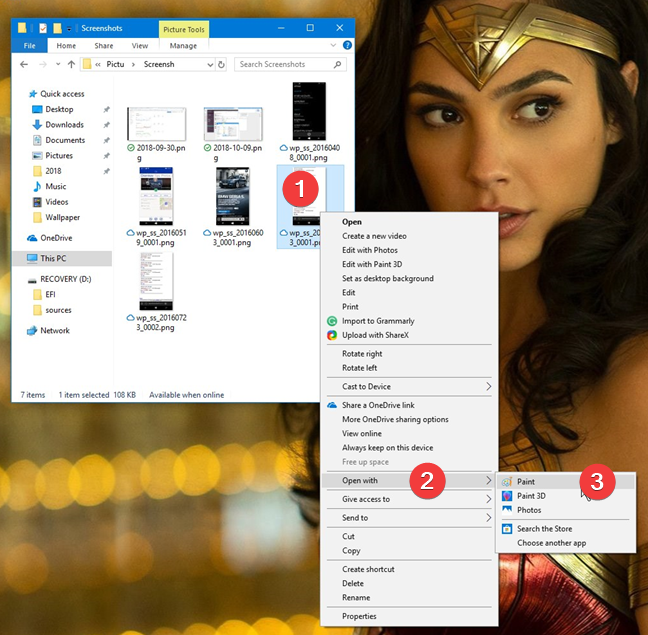The width and height of the screenshot is (648, 635).
Task: Click the Downloads arrow icon in sidebar
Action: [x=37, y=125]
